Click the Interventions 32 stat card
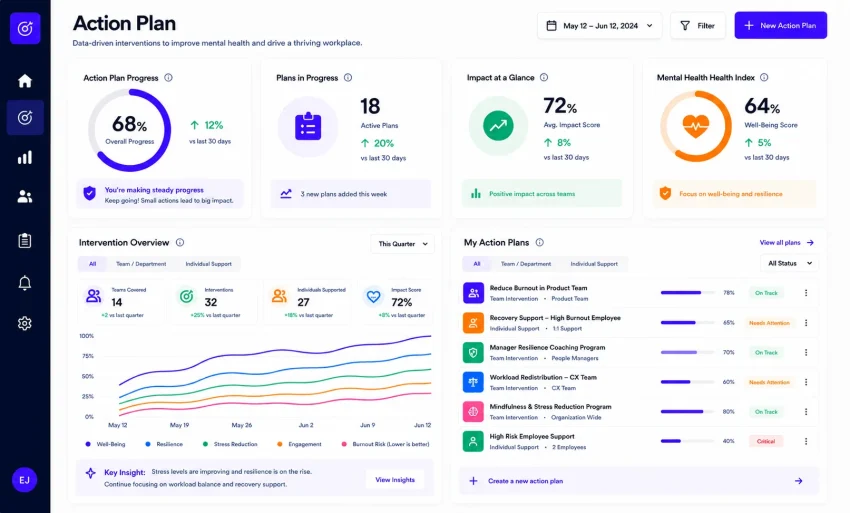 [215, 302]
